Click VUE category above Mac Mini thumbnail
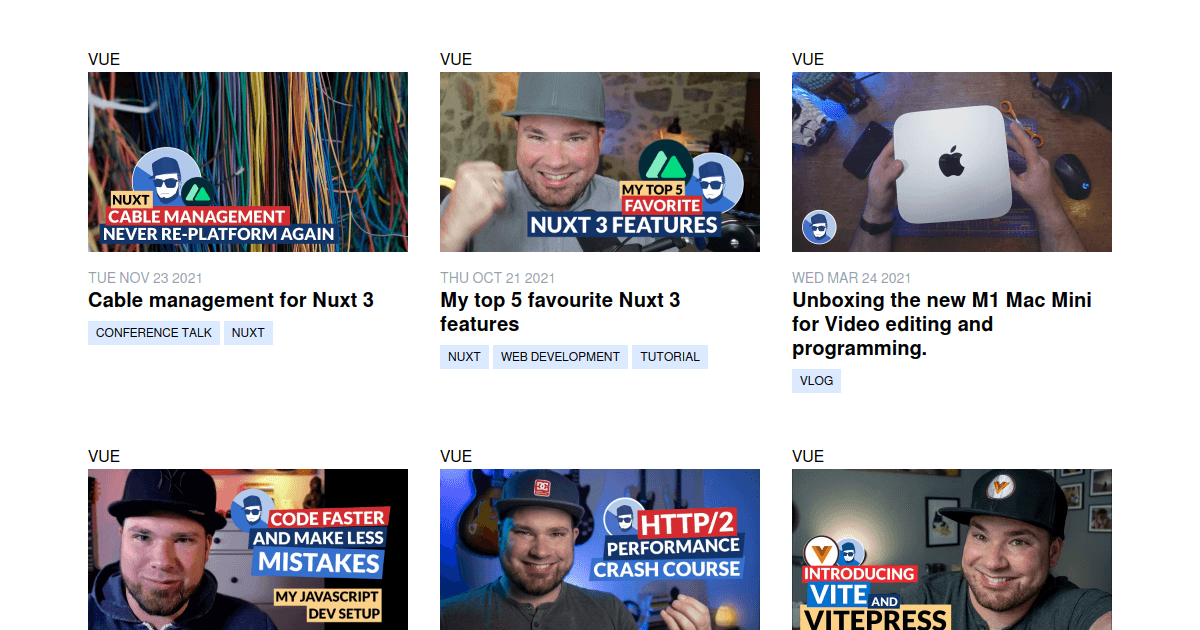The image size is (1200, 630). [808, 59]
